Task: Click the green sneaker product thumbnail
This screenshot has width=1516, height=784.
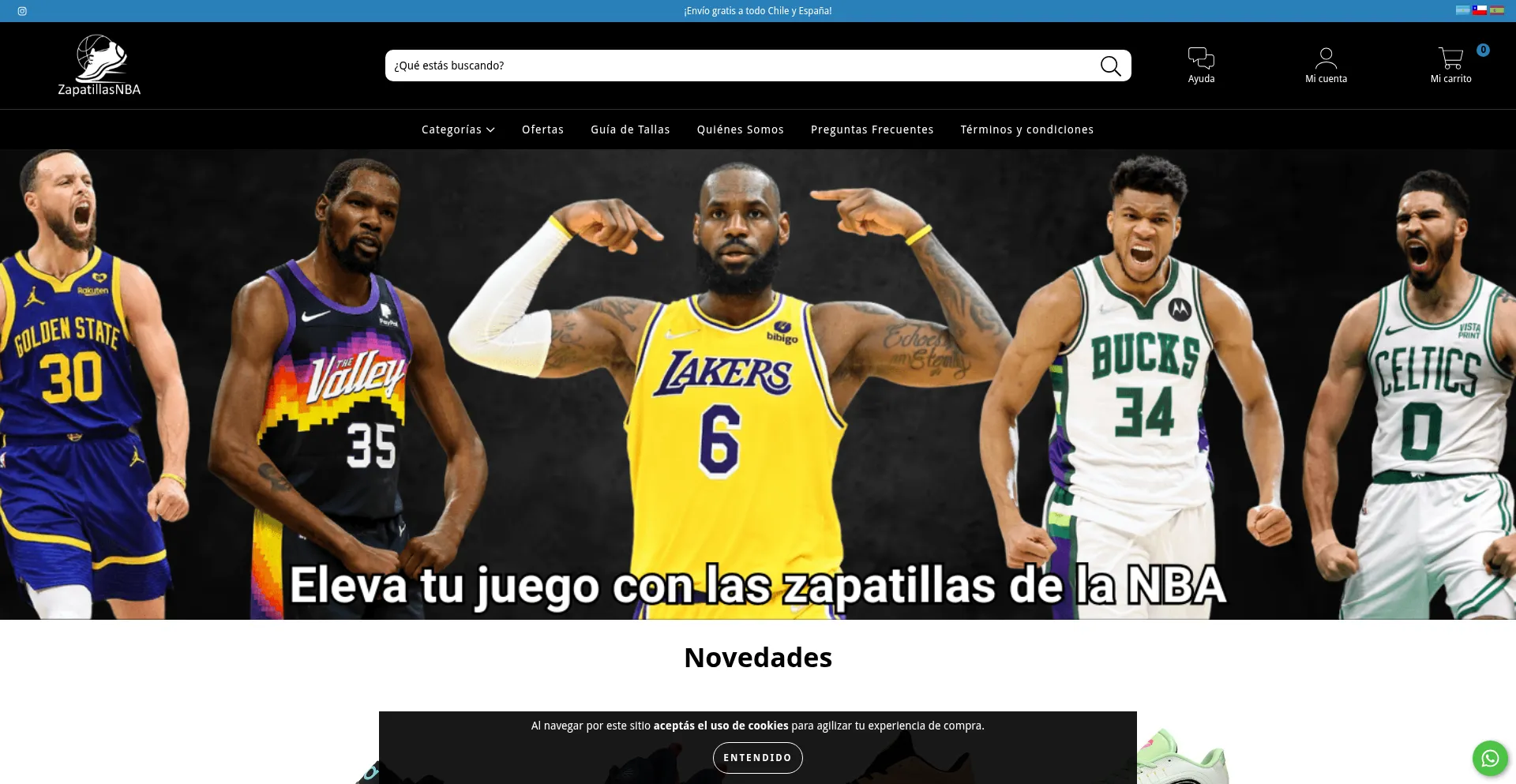Action: (x=1183, y=756)
